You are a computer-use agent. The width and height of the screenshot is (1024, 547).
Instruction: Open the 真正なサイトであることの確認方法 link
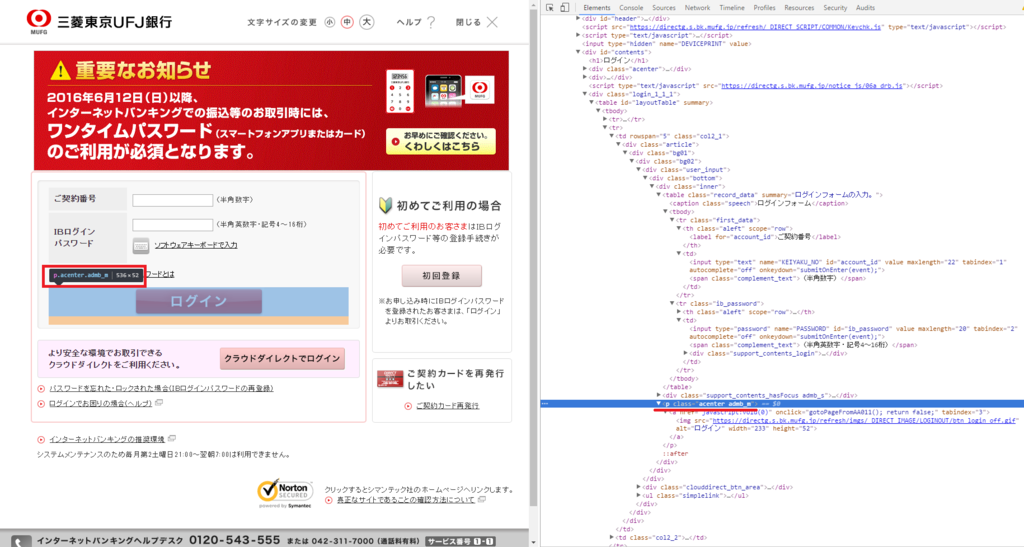coord(406,500)
